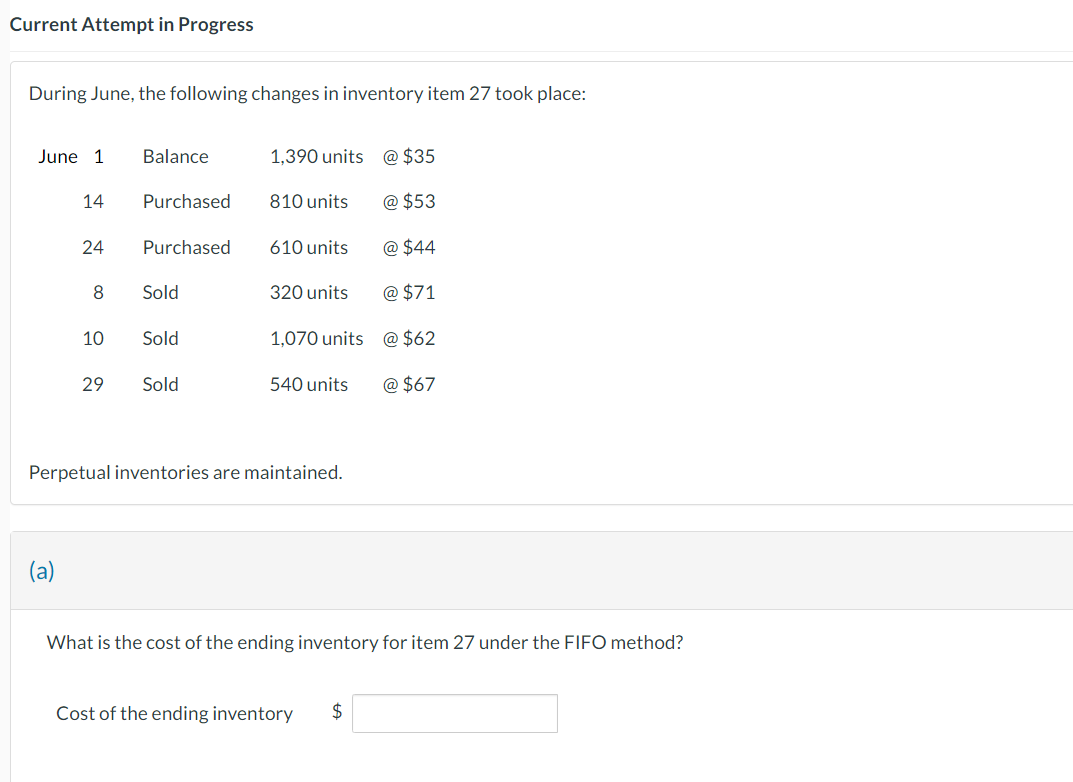The image size is (1073, 782).
Task: Click the @ $67 price label
Action: click(409, 384)
